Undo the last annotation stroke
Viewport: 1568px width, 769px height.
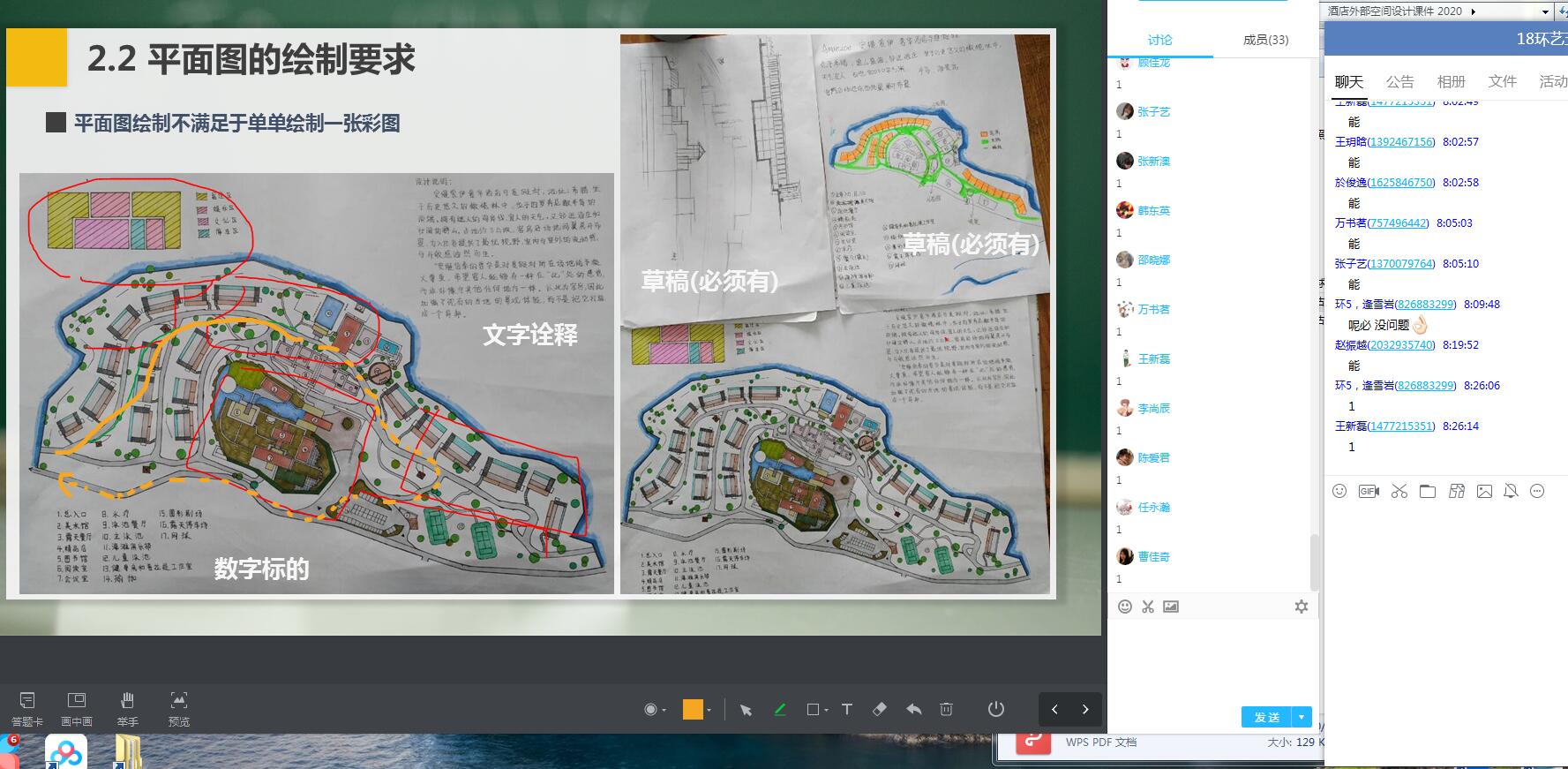[913, 709]
